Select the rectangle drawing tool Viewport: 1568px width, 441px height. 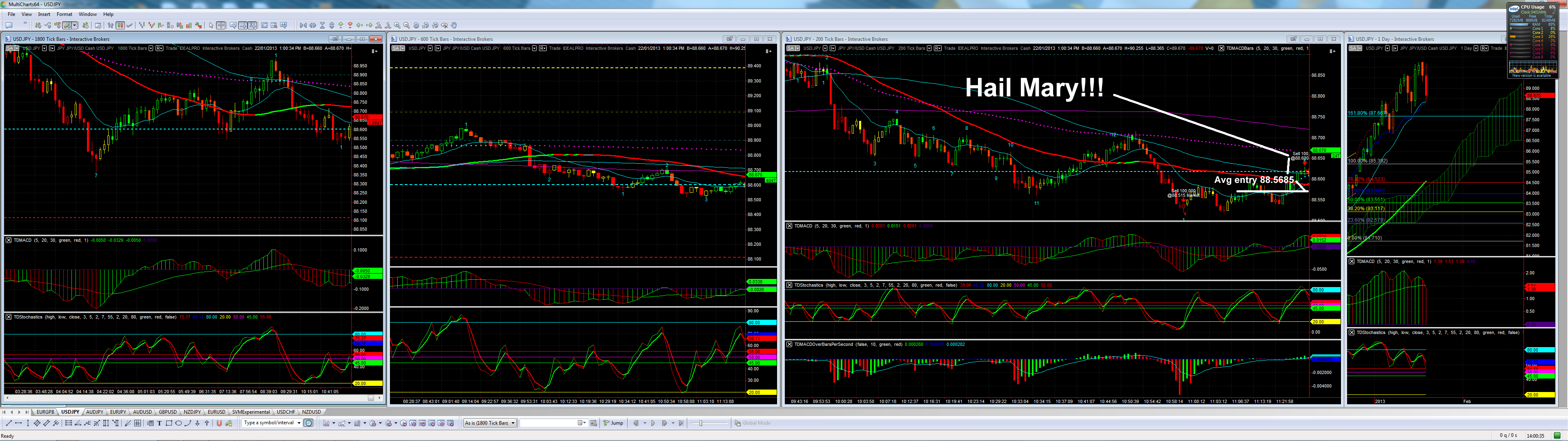pyautogui.click(x=169, y=423)
